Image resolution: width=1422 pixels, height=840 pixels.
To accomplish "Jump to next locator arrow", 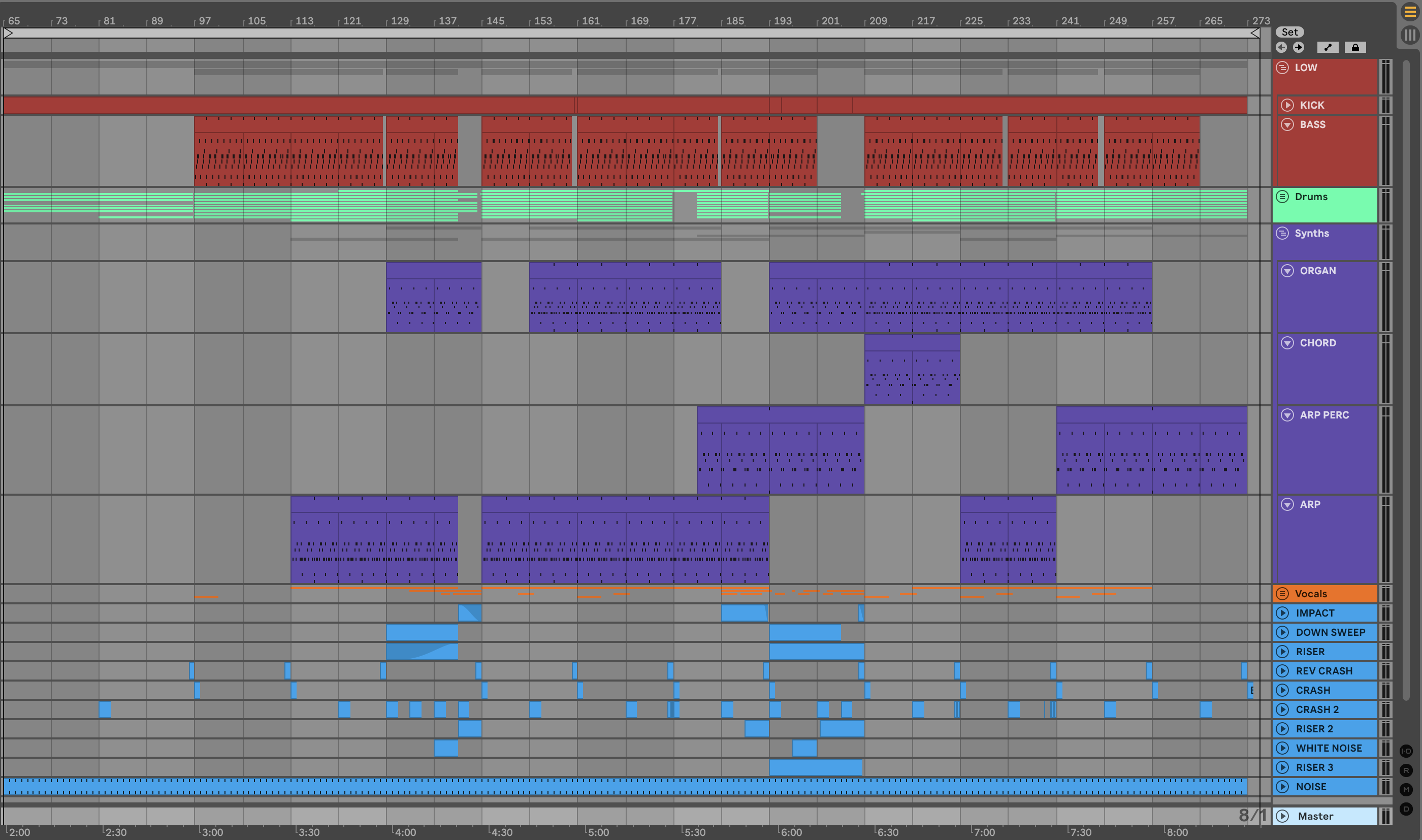I will point(1299,48).
